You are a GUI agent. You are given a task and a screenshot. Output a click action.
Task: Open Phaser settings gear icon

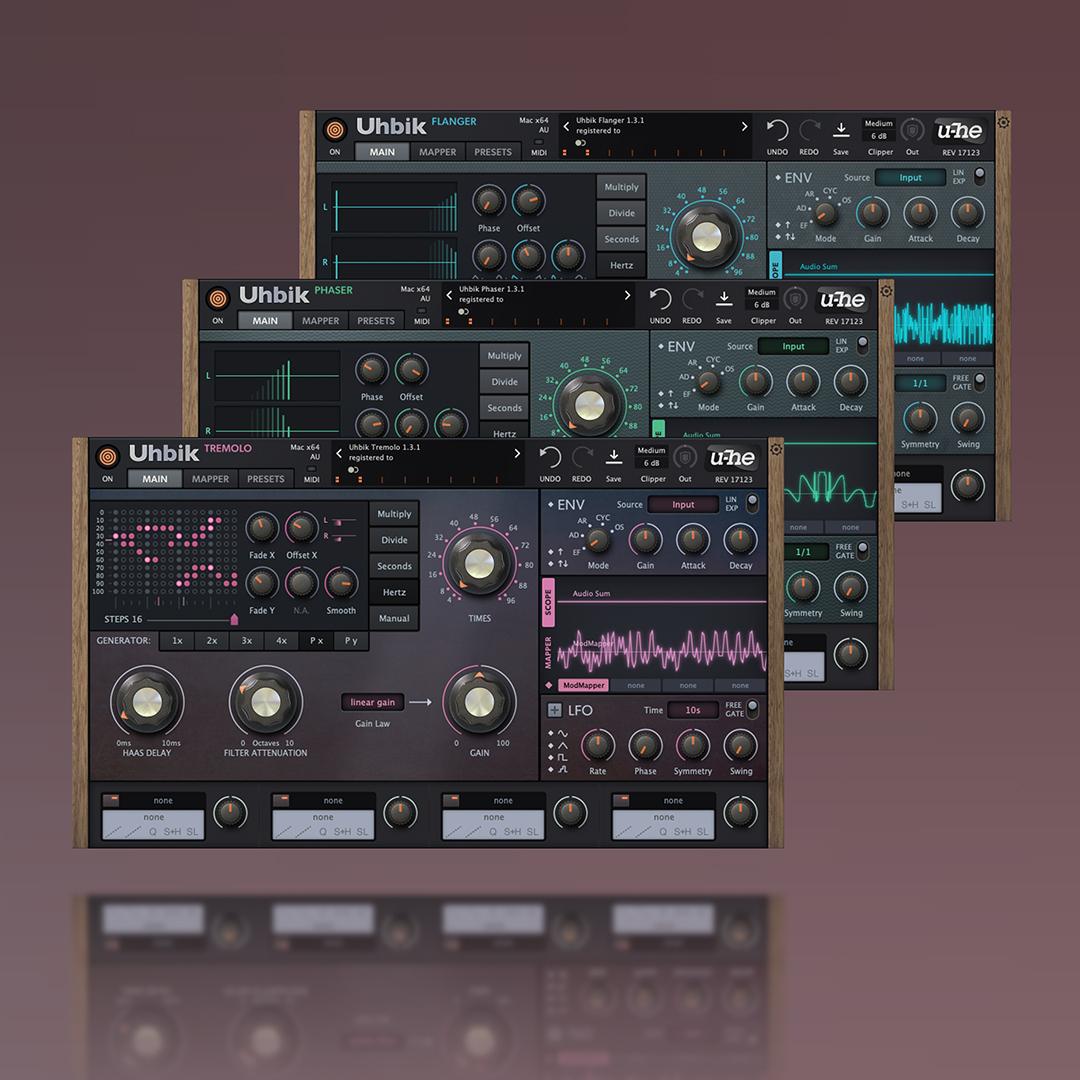point(886,291)
